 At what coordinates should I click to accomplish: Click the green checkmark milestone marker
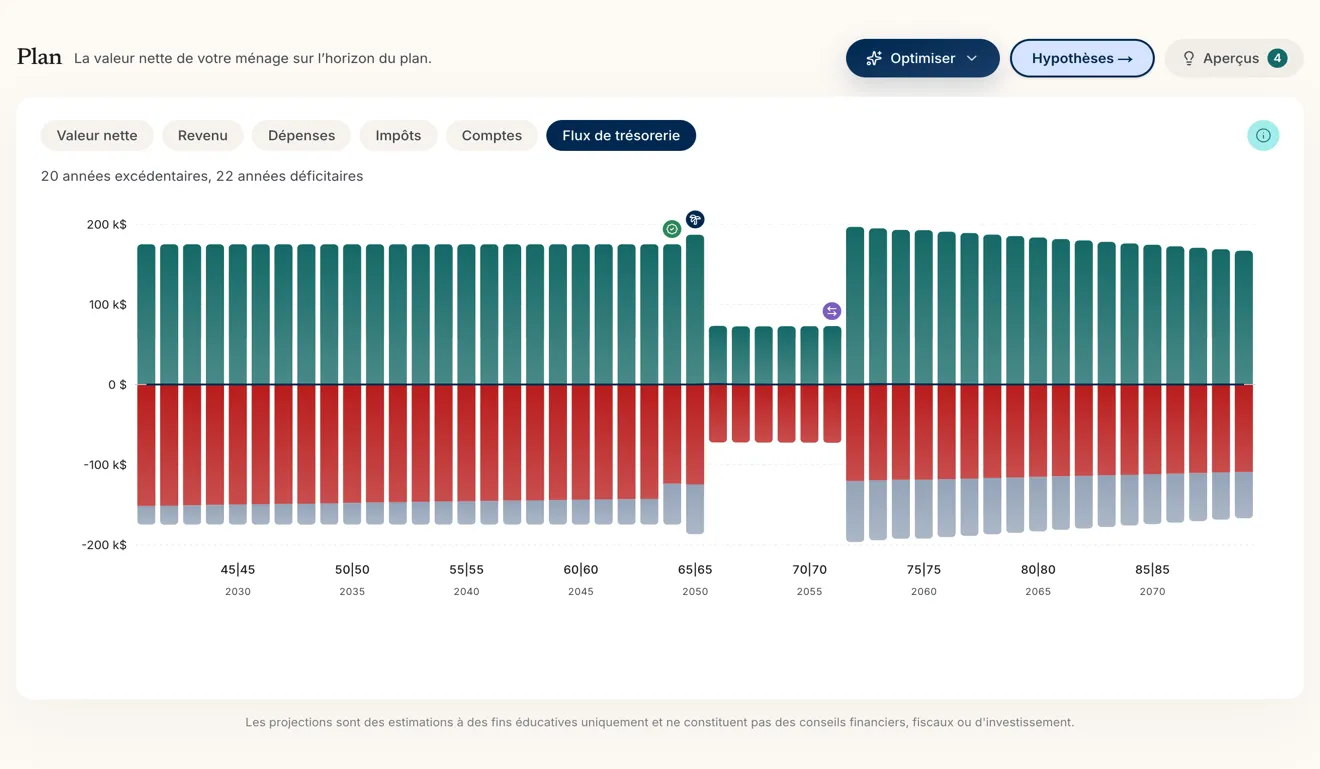672,229
